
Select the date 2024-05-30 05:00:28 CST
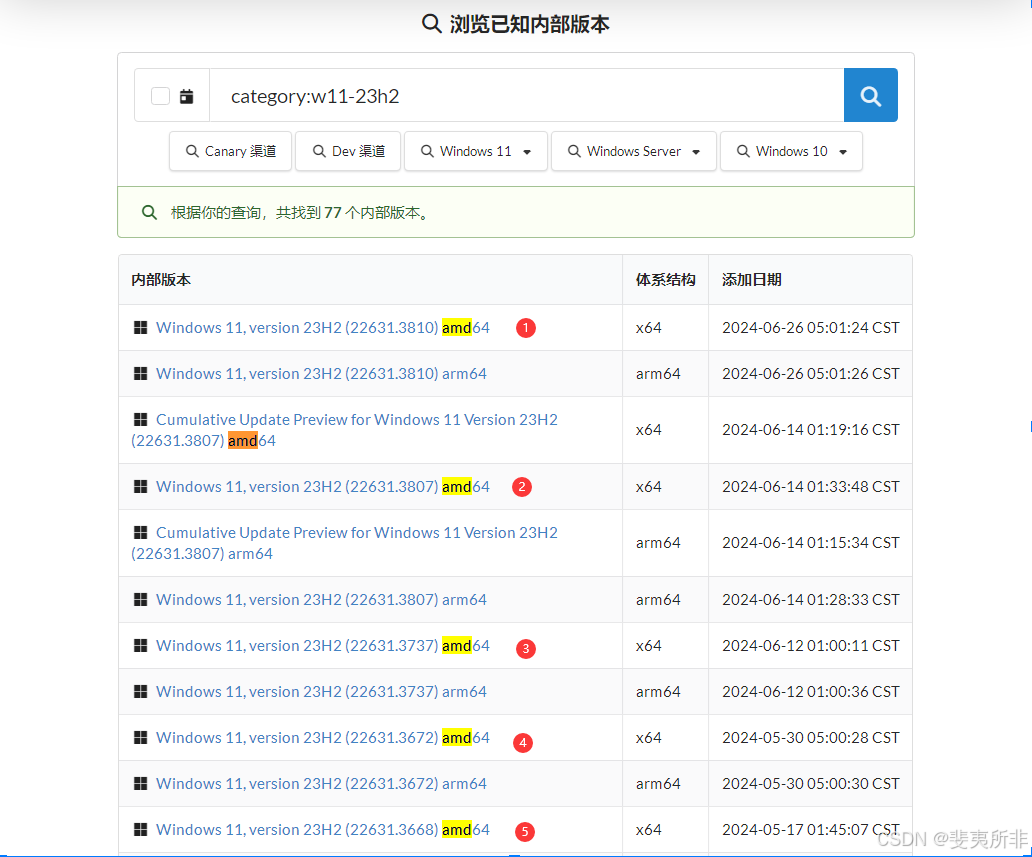click(x=811, y=739)
